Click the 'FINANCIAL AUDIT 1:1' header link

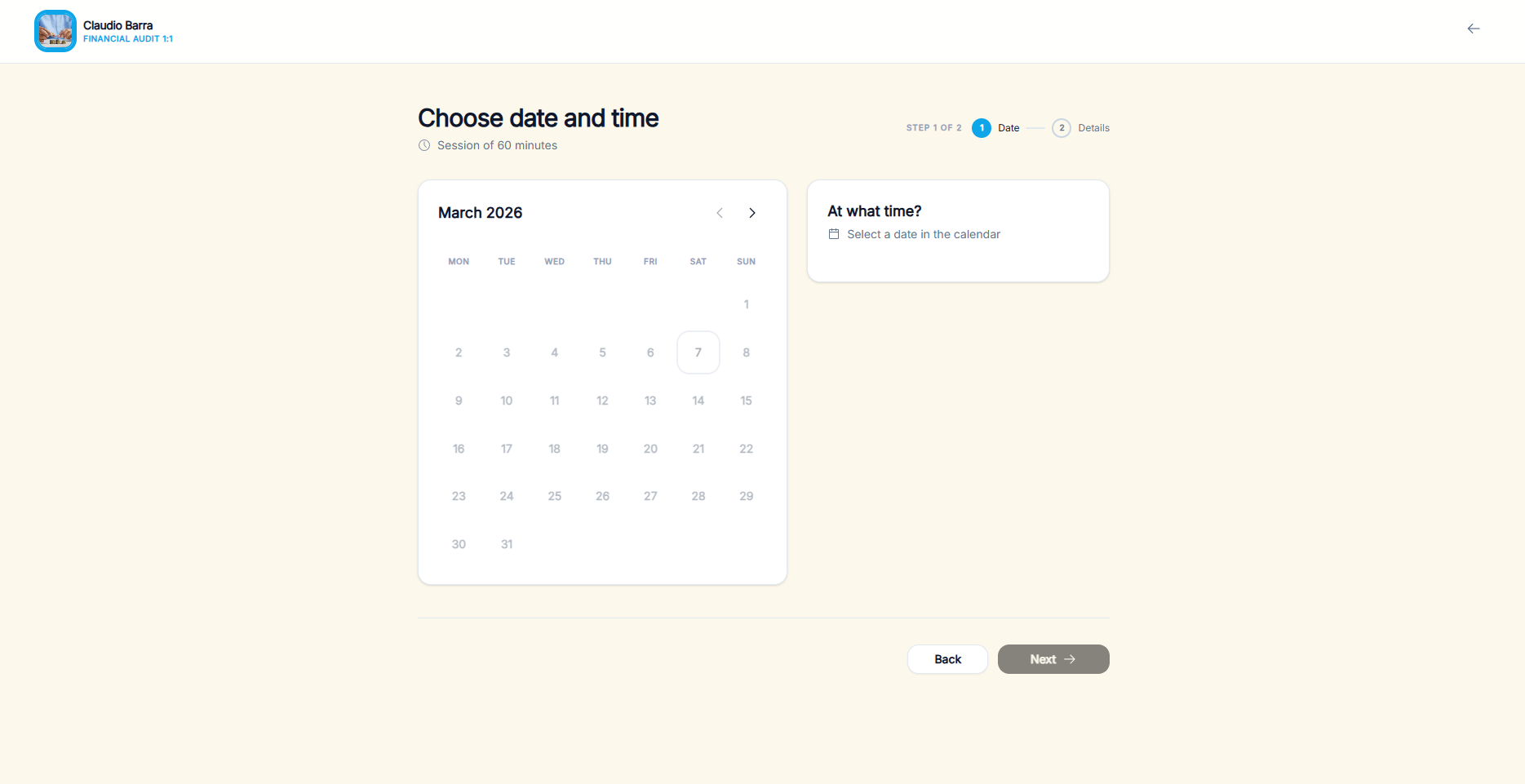click(129, 38)
